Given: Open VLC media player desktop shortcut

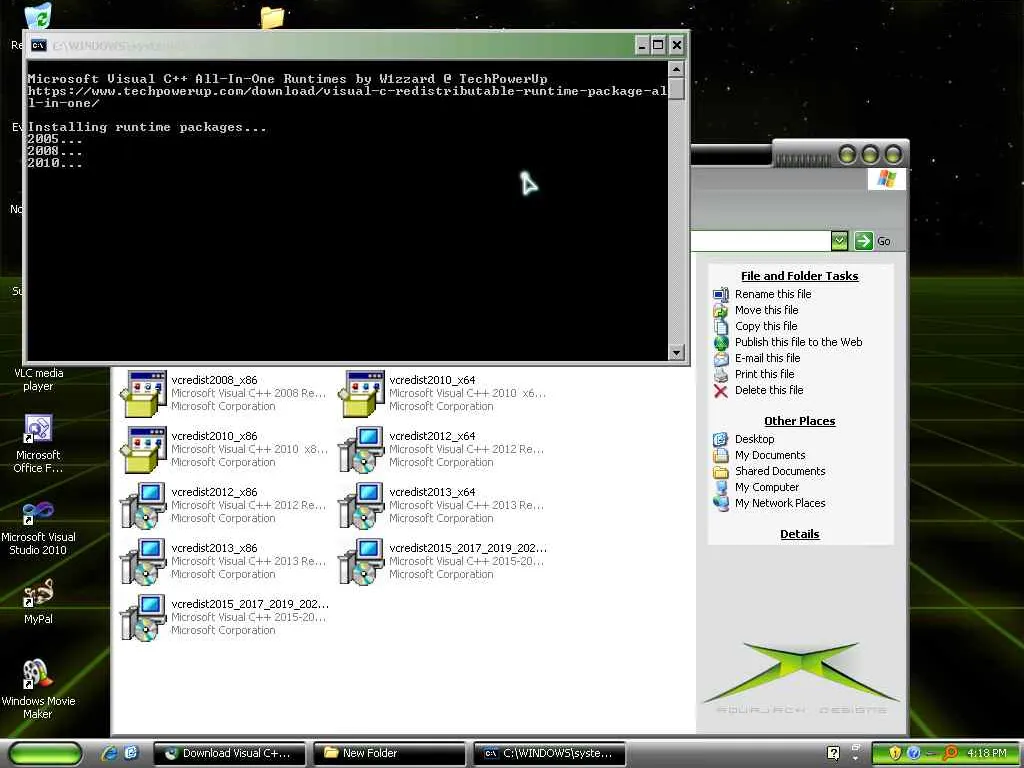Looking at the screenshot, I should click(x=38, y=379).
